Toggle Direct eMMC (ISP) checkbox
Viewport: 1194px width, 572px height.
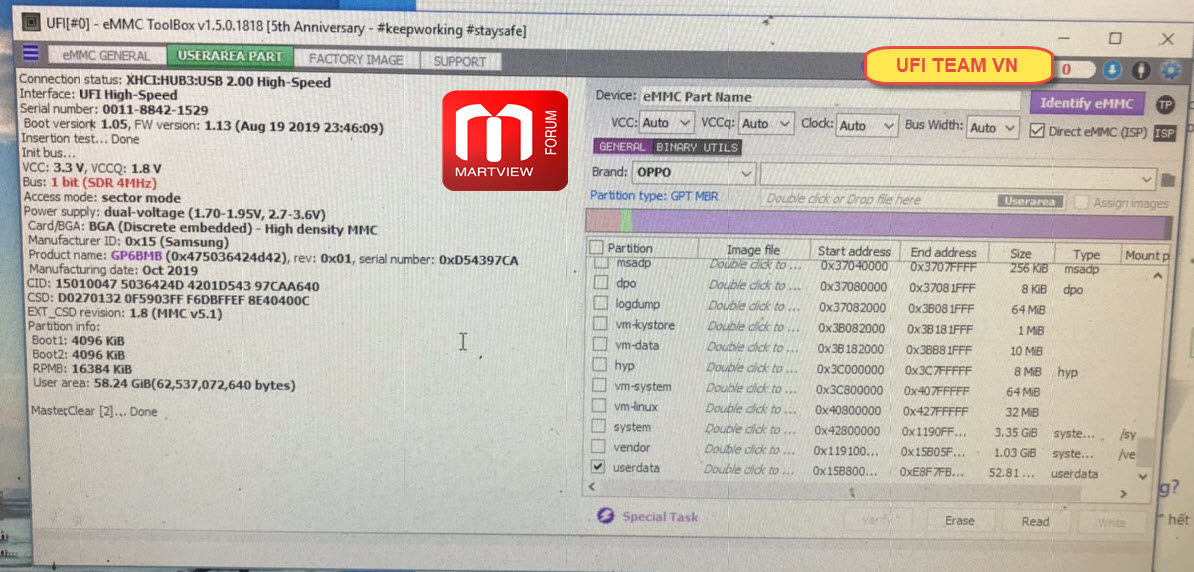click(1037, 130)
